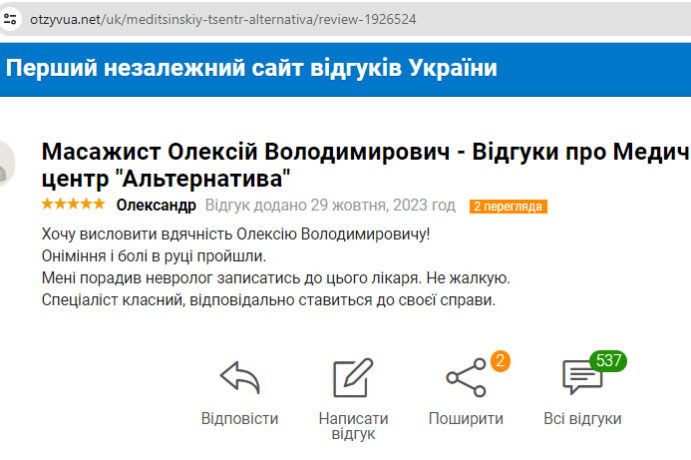Click the speech bubble all-reviews icon
The height and width of the screenshot is (460, 691).
[582, 379]
